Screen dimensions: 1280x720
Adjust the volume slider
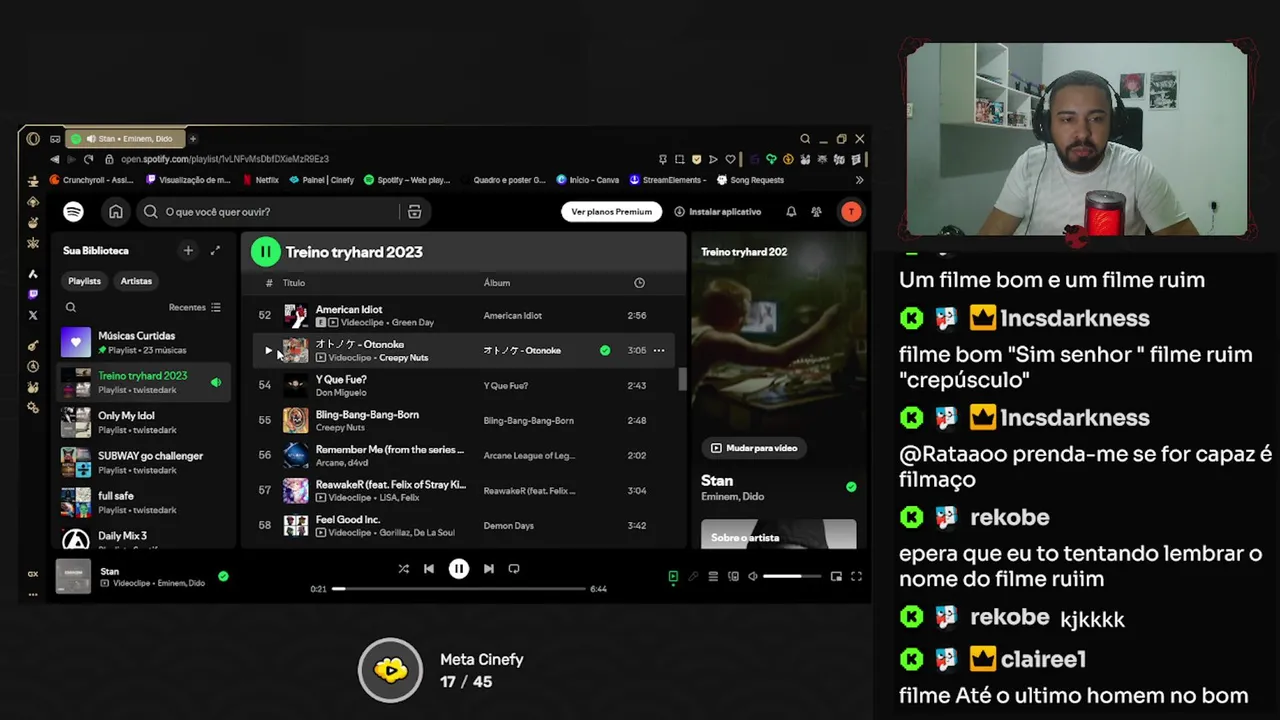pos(792,577)
